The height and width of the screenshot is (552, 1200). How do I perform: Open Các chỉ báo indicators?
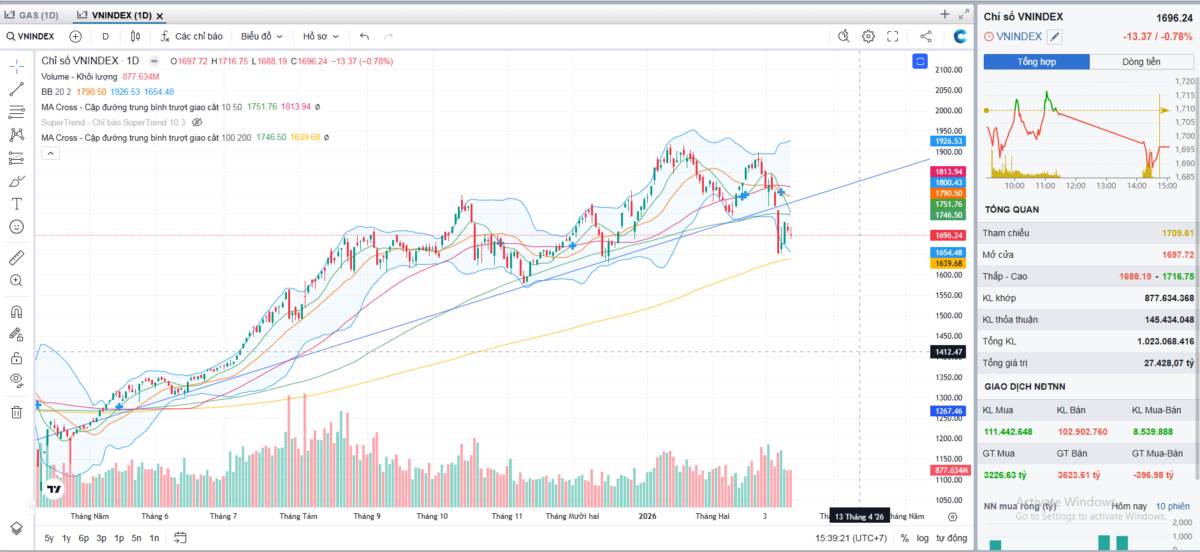coord(191,36)
